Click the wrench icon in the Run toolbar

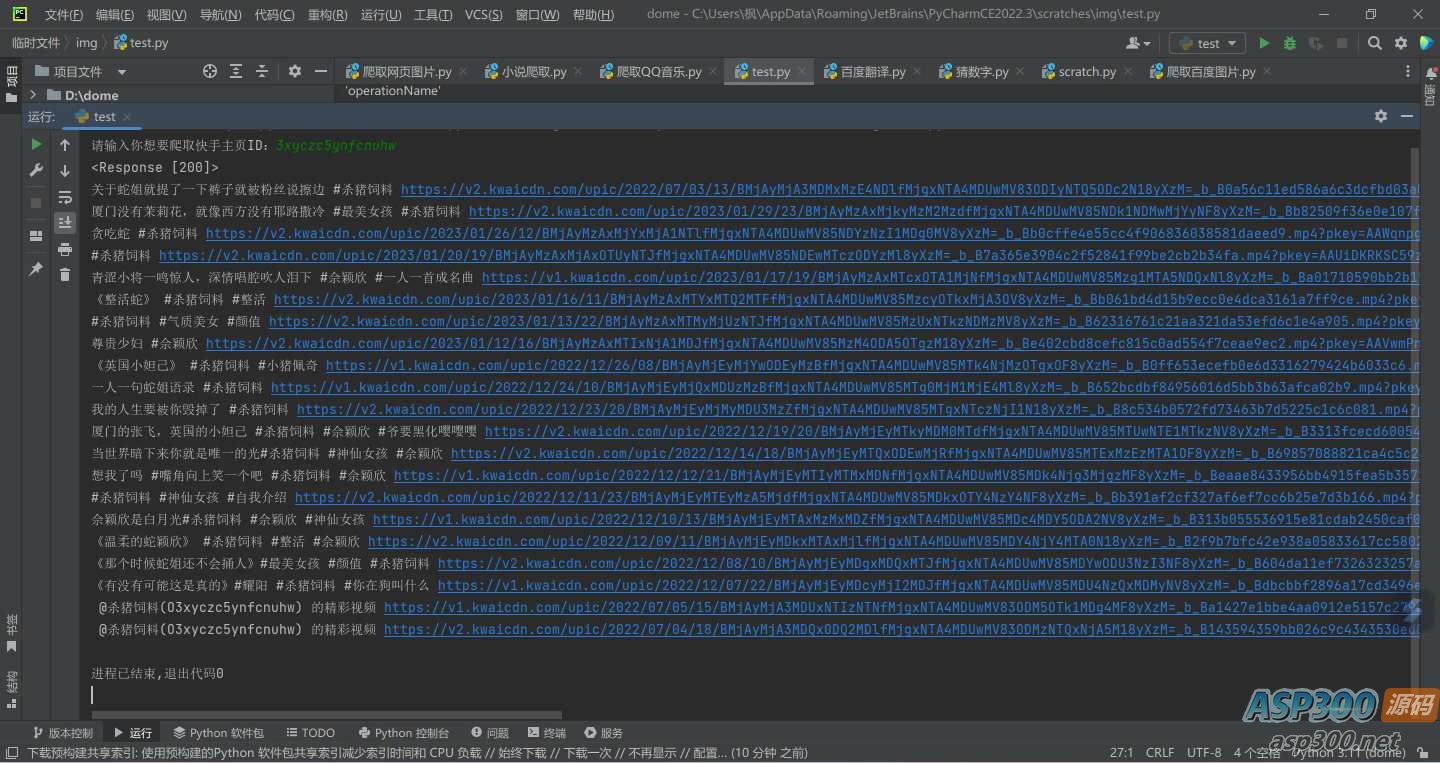coord(37,171)
